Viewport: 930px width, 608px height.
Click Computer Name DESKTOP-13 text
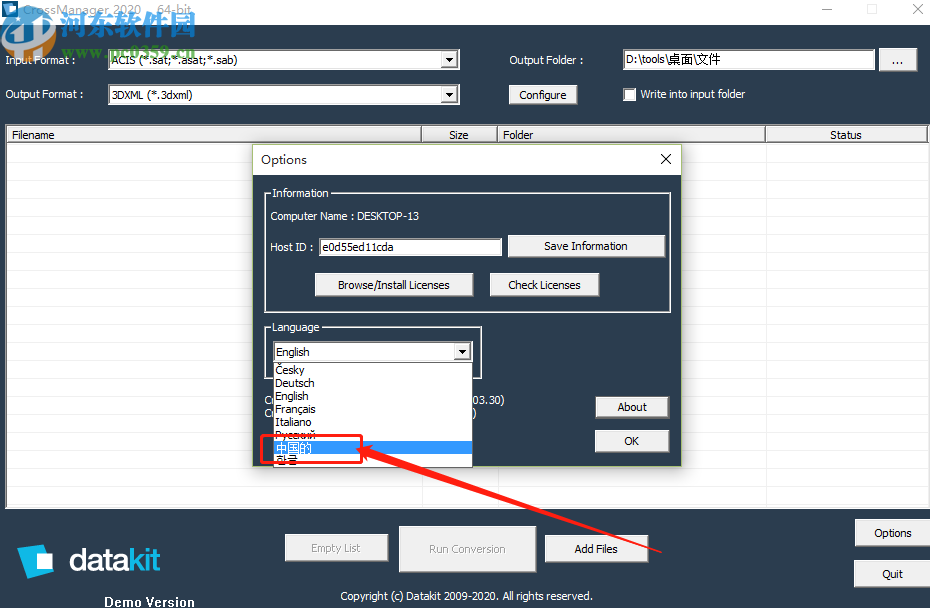click(x=345, y=216)
